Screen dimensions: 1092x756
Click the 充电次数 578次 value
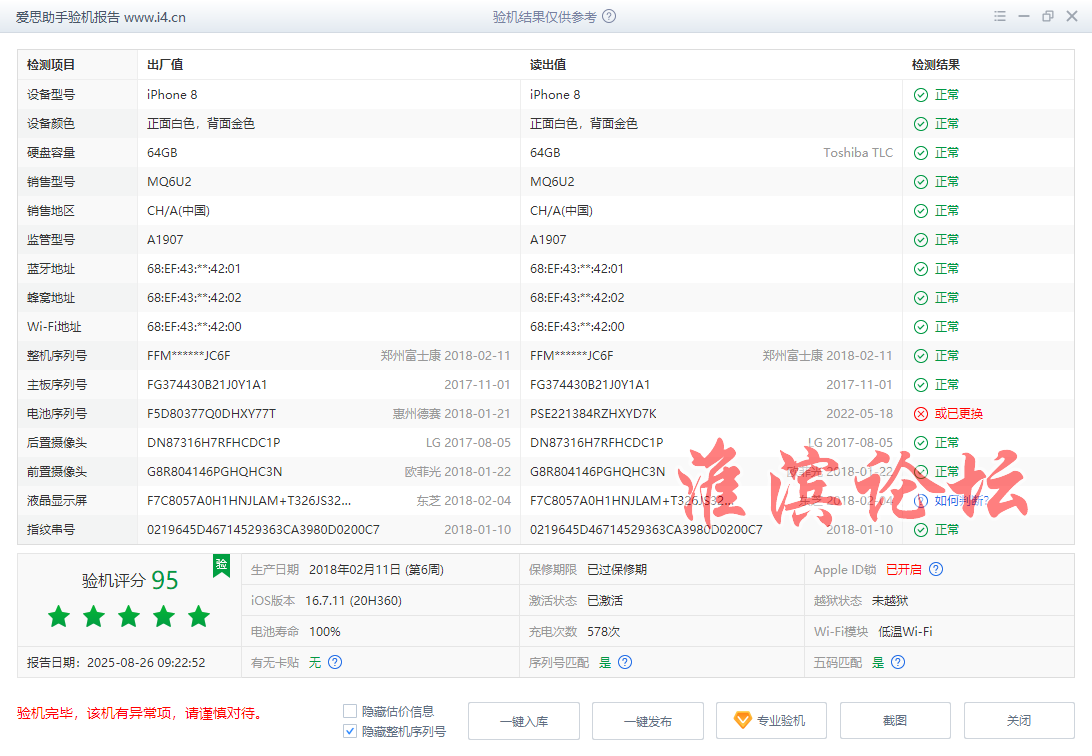(x=604, y=631)
